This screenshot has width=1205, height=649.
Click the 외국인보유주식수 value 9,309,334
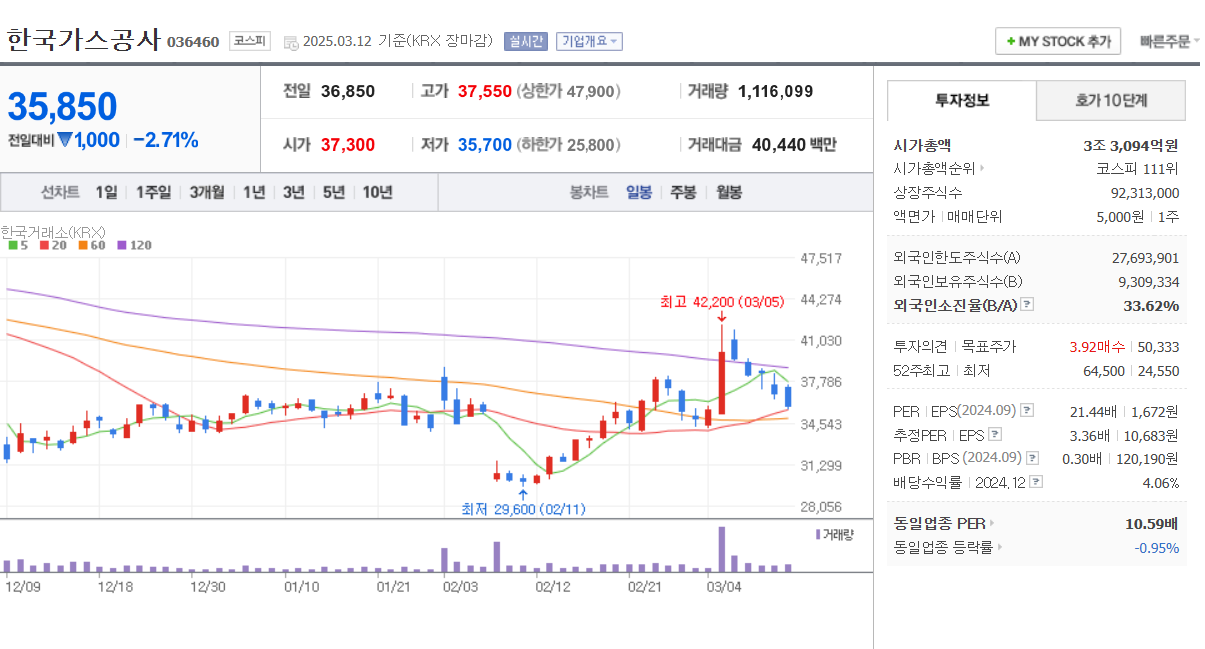pos(1149,281)
